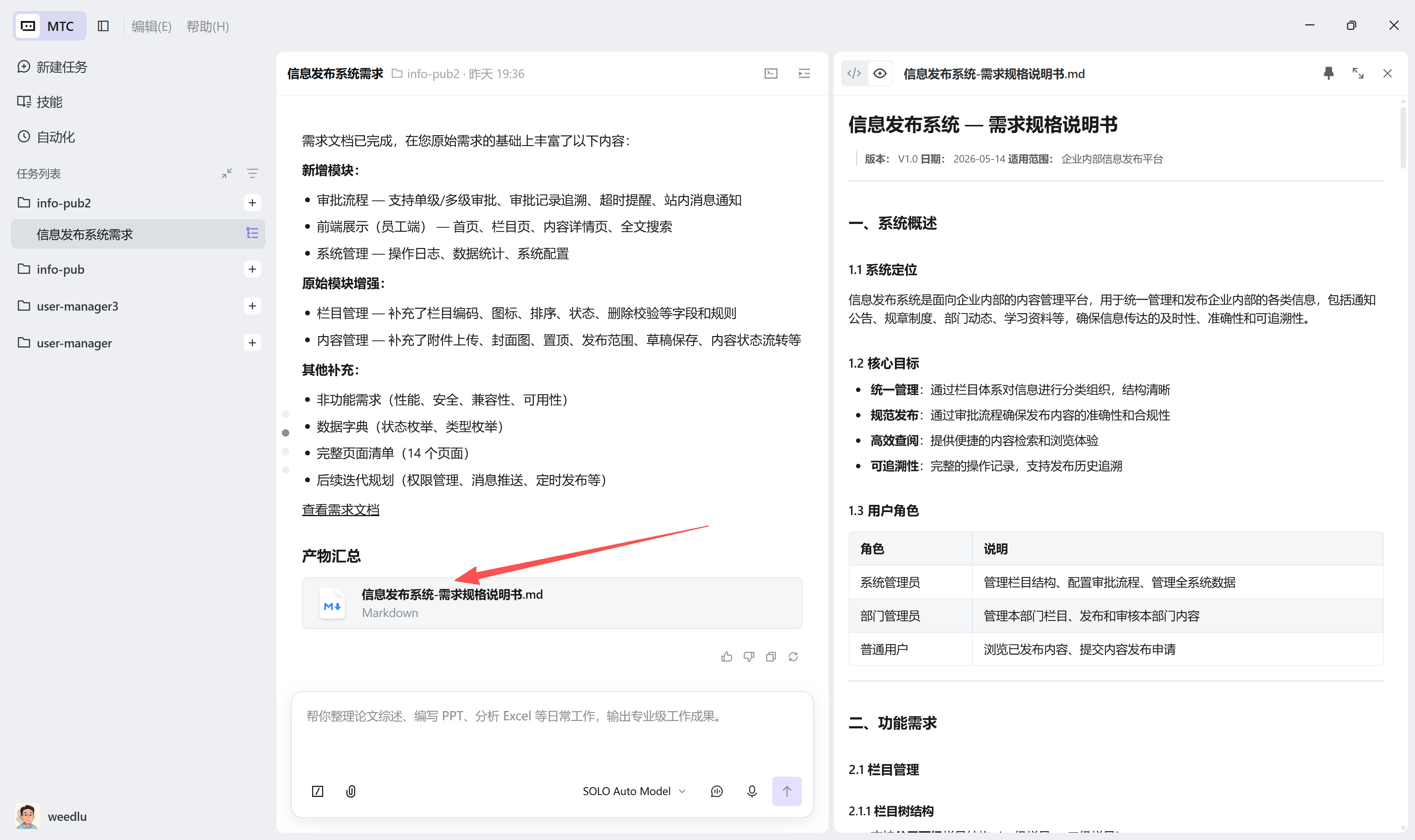Image resolution: width=1415 pixels, height=840 pixels.
Task: Regenerate the response
Action: [793, 657]
